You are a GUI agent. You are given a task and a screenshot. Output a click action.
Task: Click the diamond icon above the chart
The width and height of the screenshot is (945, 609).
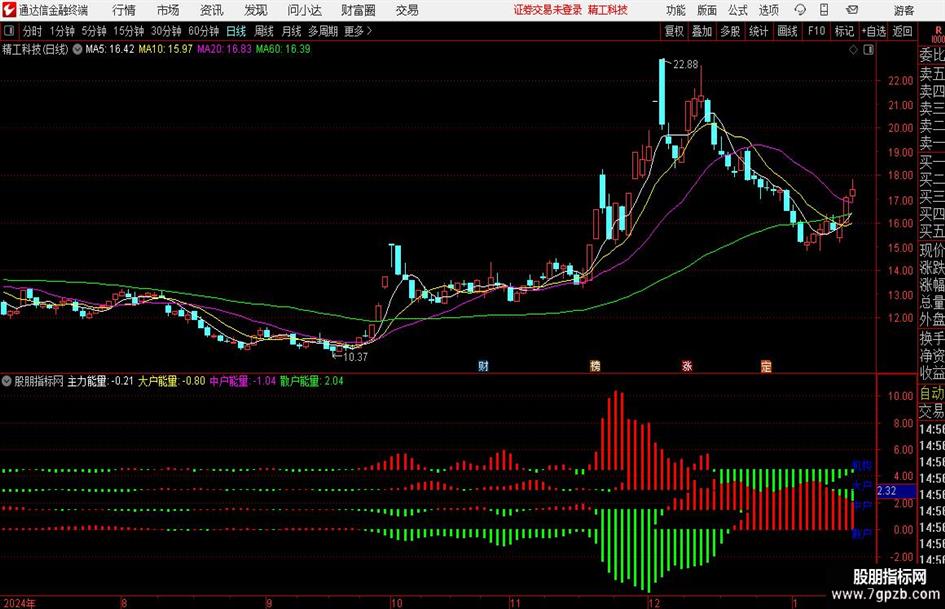pyautogui.click(x=853, y=50)
